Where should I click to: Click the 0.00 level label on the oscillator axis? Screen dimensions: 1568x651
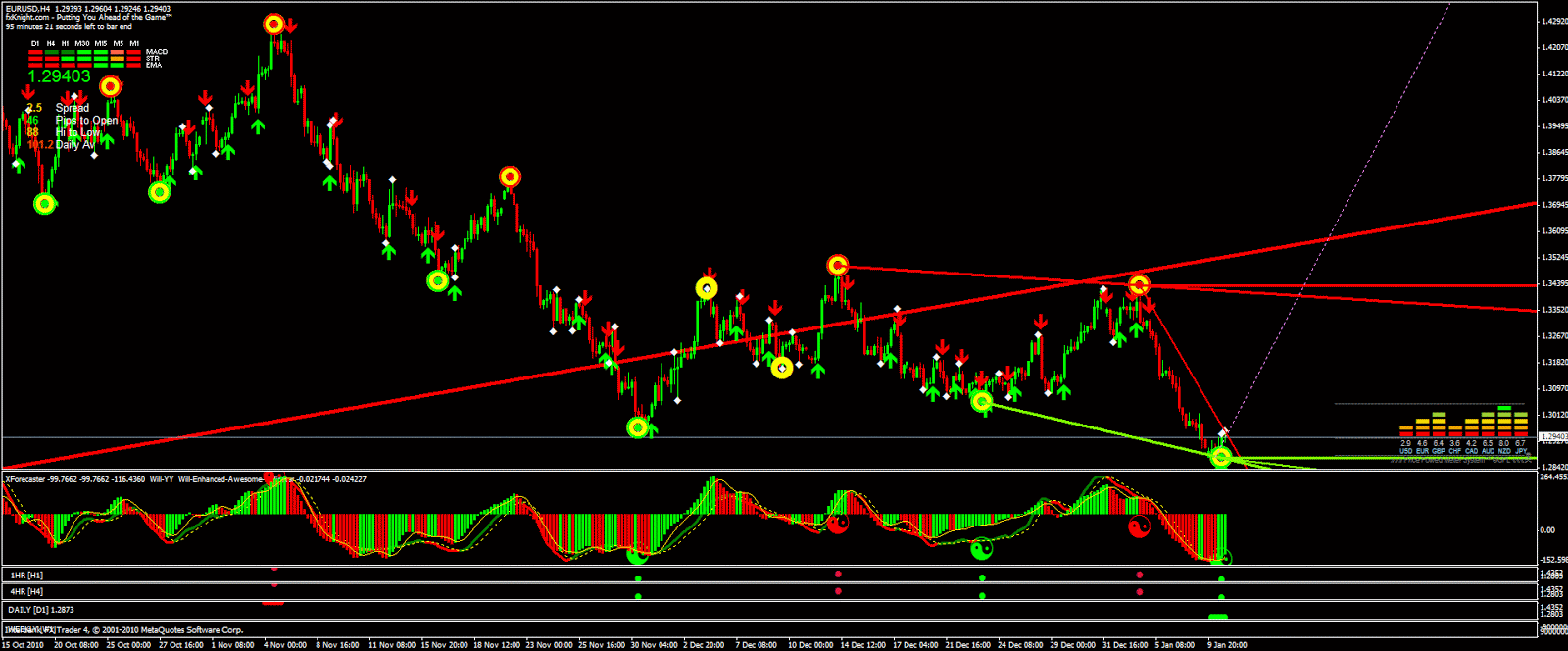click(1547, 530)
